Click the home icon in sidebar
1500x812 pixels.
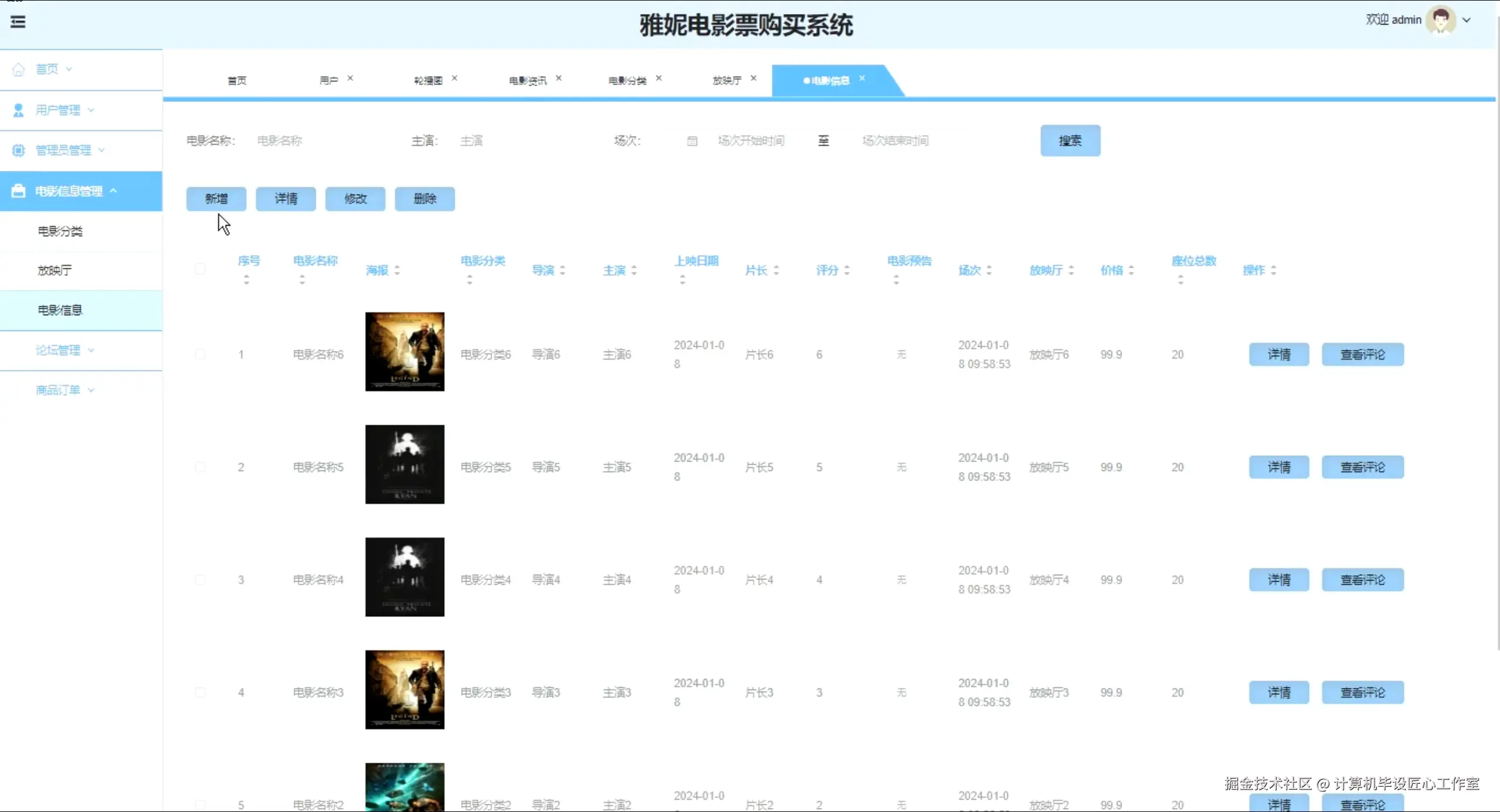[x=19, y=69]
